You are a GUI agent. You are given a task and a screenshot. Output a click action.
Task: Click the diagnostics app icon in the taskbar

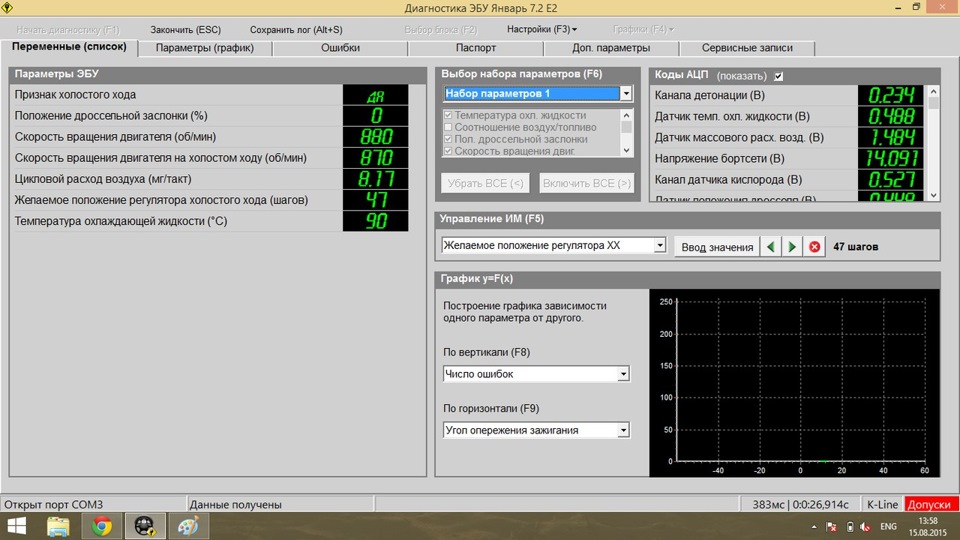pyautogui.click(x=144, y=526)
